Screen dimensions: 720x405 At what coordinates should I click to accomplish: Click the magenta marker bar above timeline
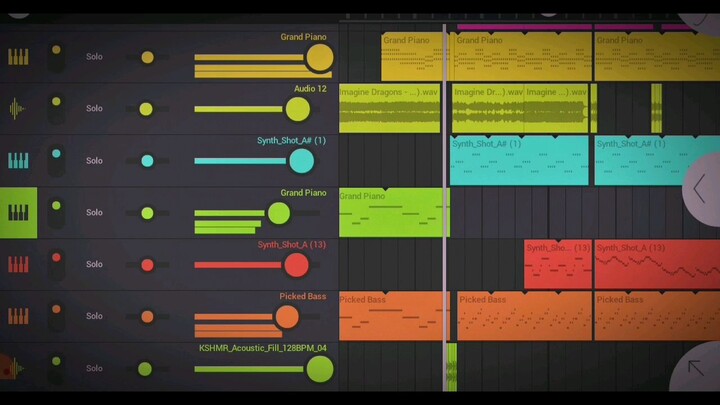[524, 27]
